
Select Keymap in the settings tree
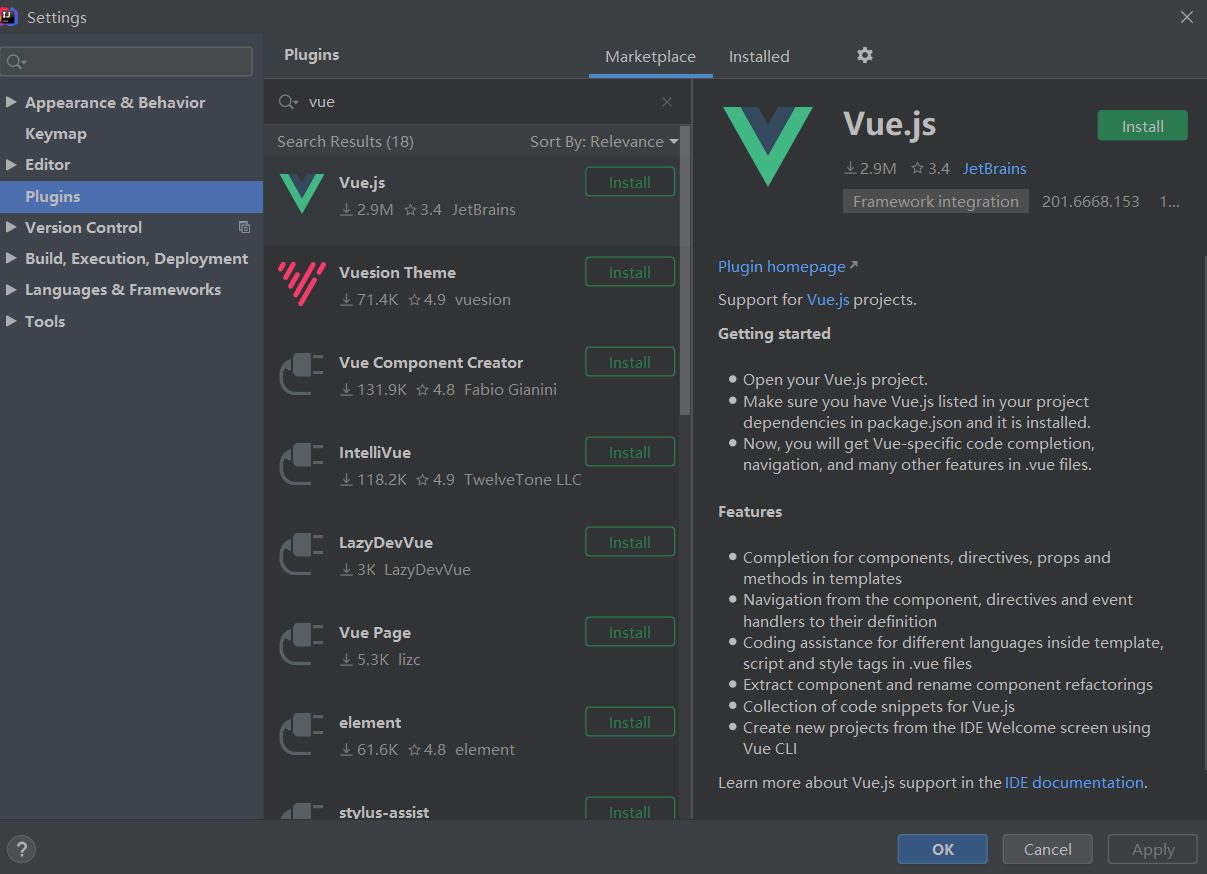[x=56, y=133]
